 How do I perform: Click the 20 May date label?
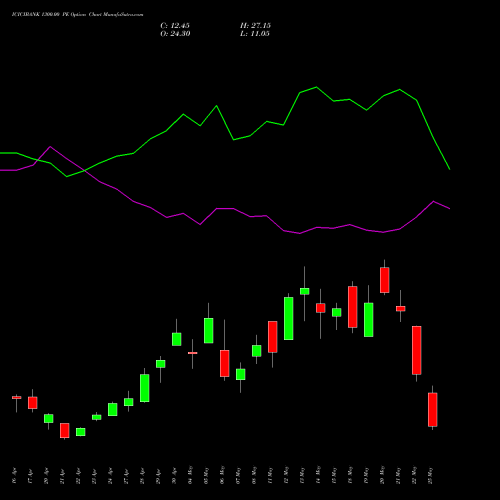pos(382,475)
